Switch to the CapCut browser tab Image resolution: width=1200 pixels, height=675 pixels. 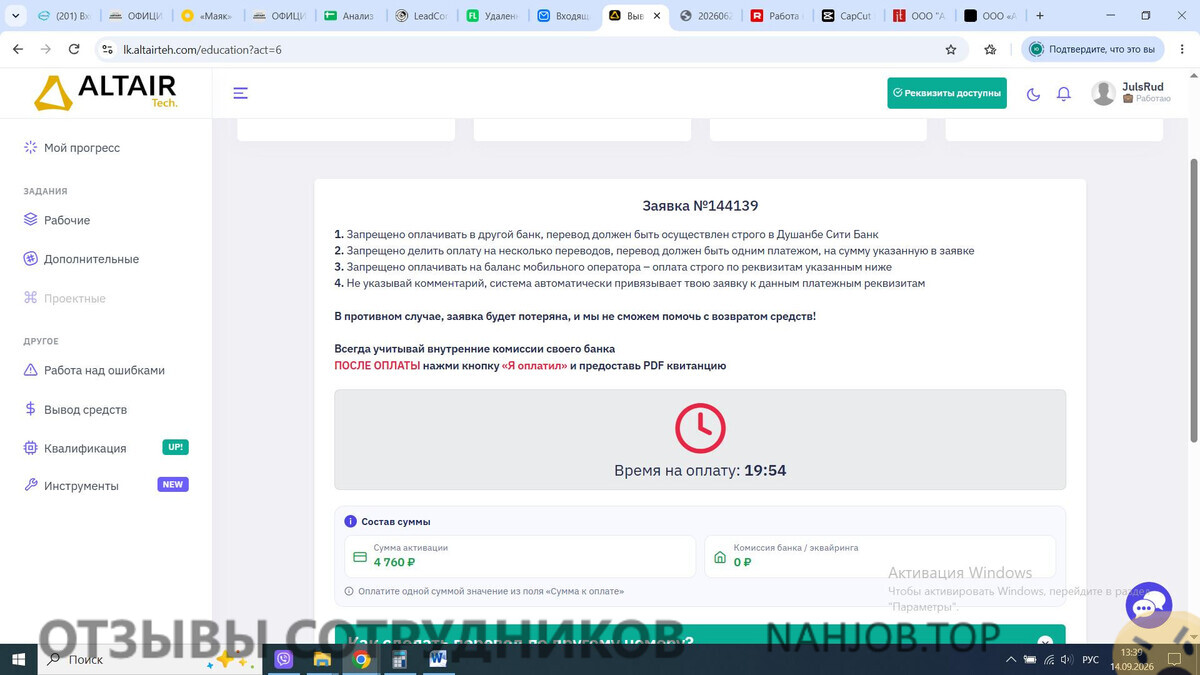click(847, 16)
